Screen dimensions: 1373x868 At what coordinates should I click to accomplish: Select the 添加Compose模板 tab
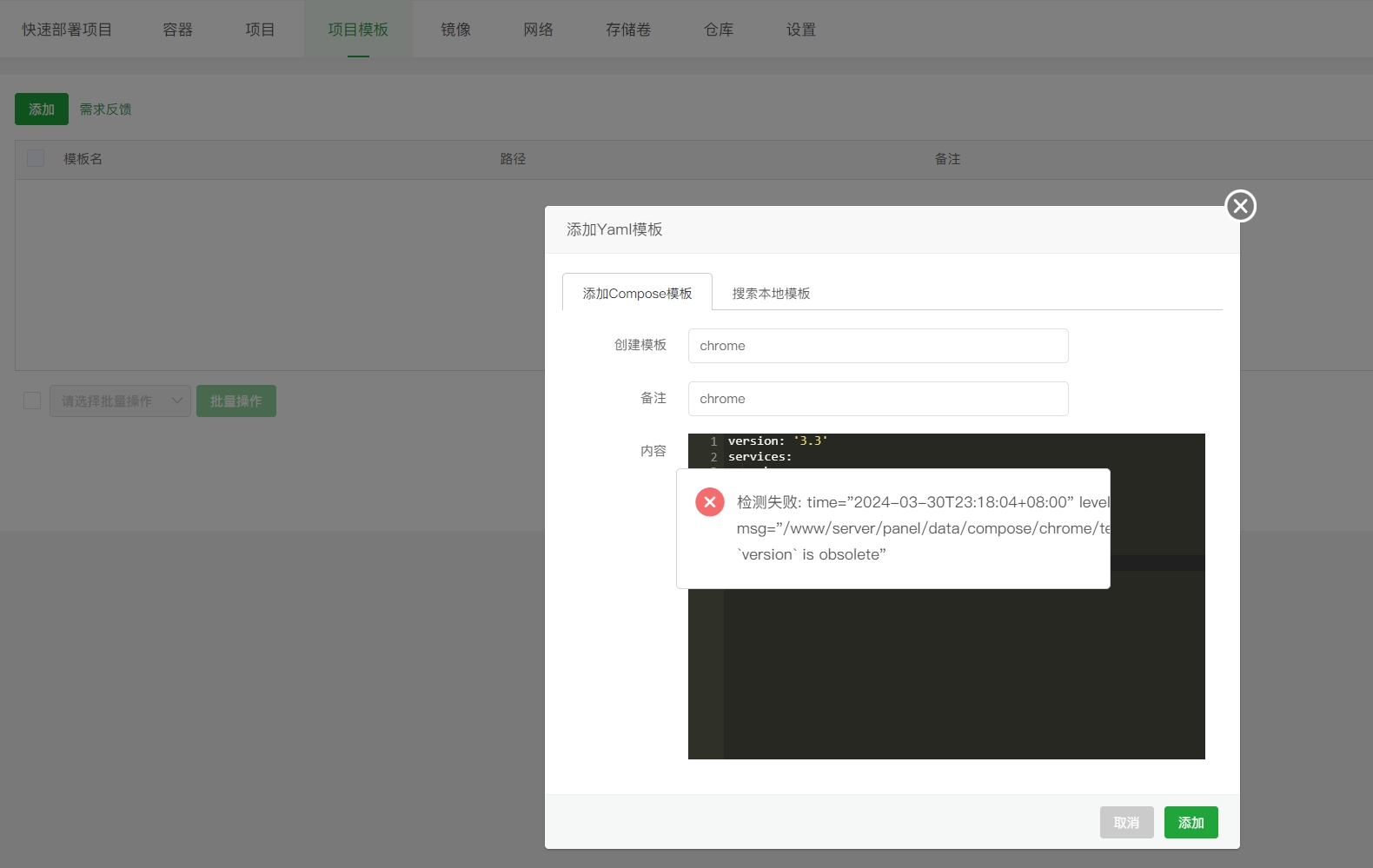click(x=637, y=293)
